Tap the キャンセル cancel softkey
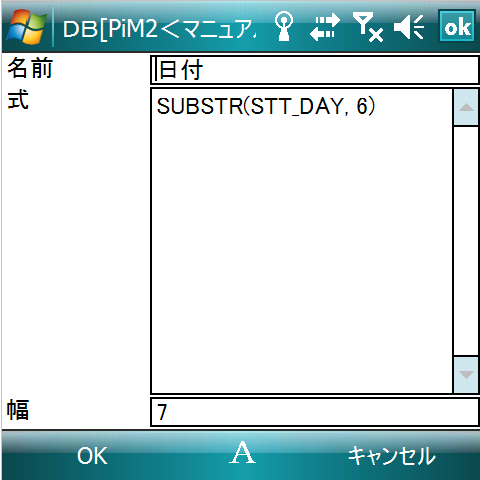Viewport: 480px width, 480px height. tap(392, 456)
